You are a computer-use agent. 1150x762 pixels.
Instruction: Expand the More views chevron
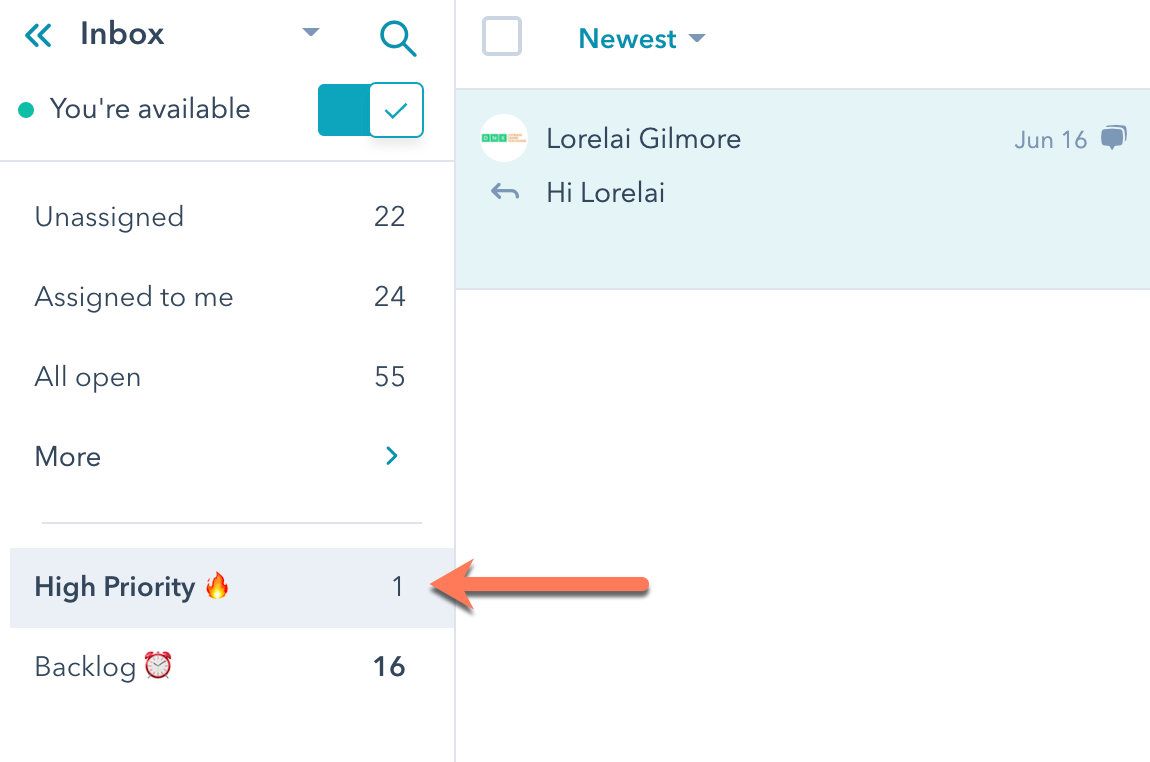coord(392,456)
